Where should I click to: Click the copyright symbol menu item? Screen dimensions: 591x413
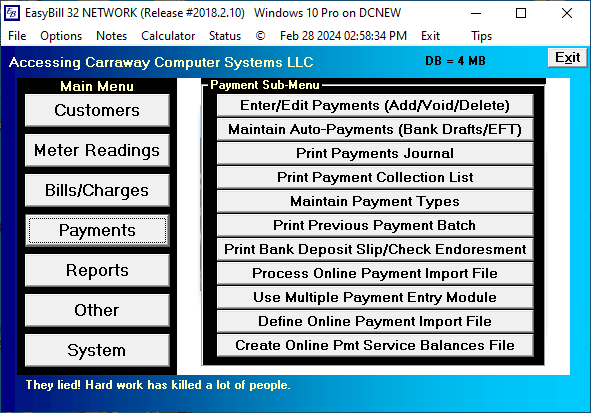260,36
